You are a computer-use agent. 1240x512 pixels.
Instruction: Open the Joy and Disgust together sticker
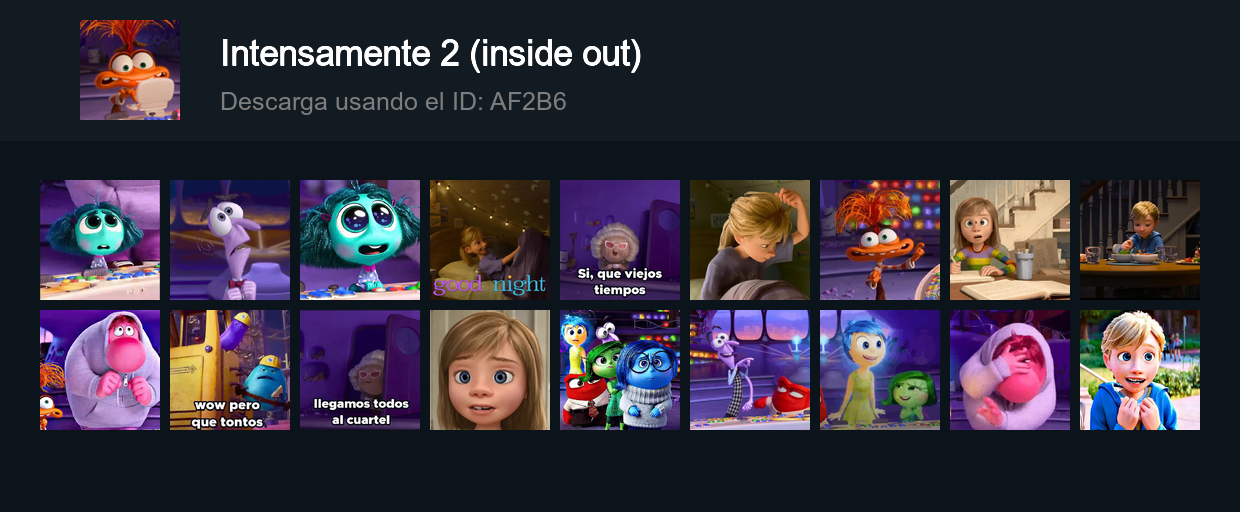880,370
